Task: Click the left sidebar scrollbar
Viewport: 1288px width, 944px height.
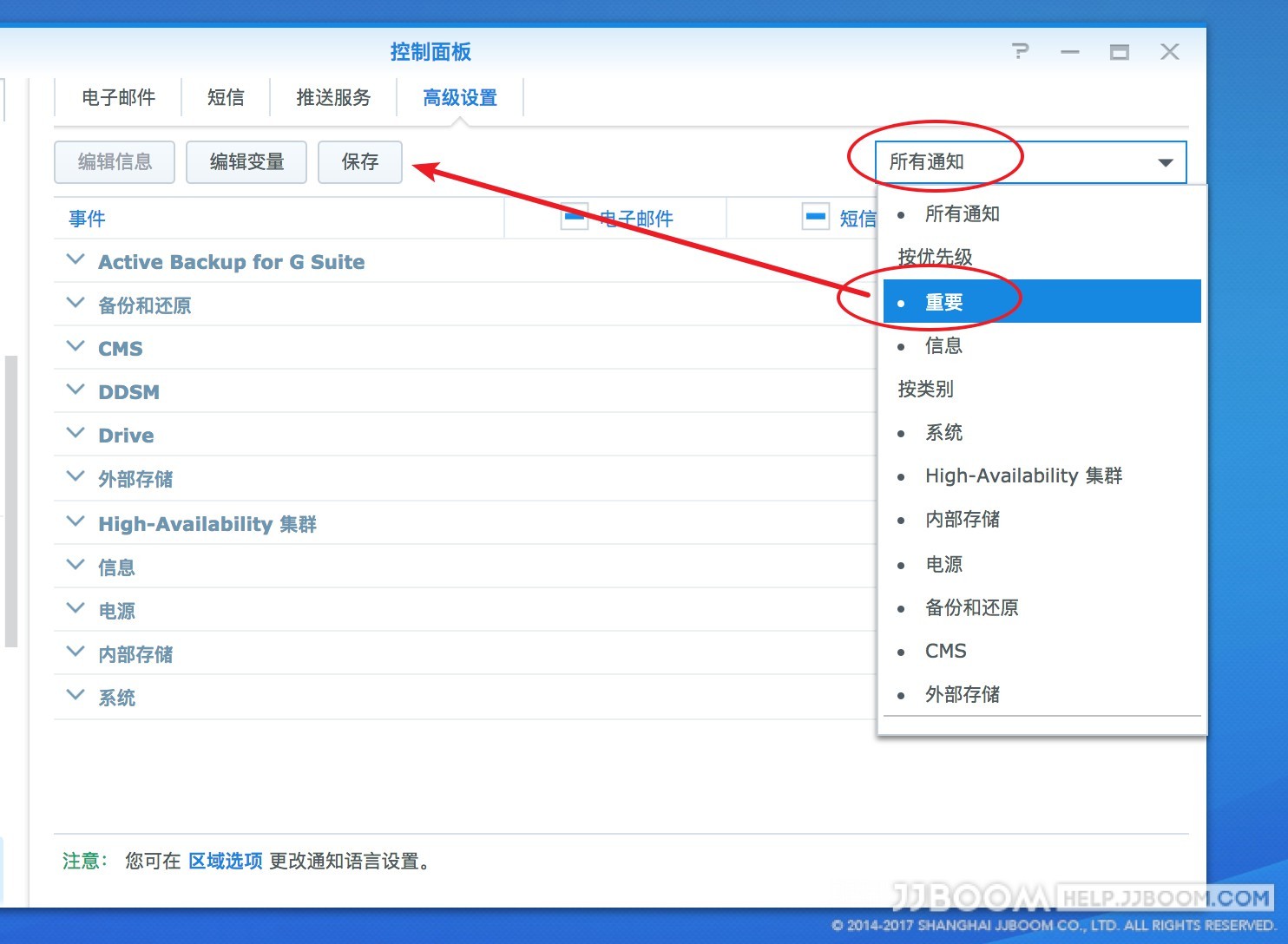Action: (11, 501)
